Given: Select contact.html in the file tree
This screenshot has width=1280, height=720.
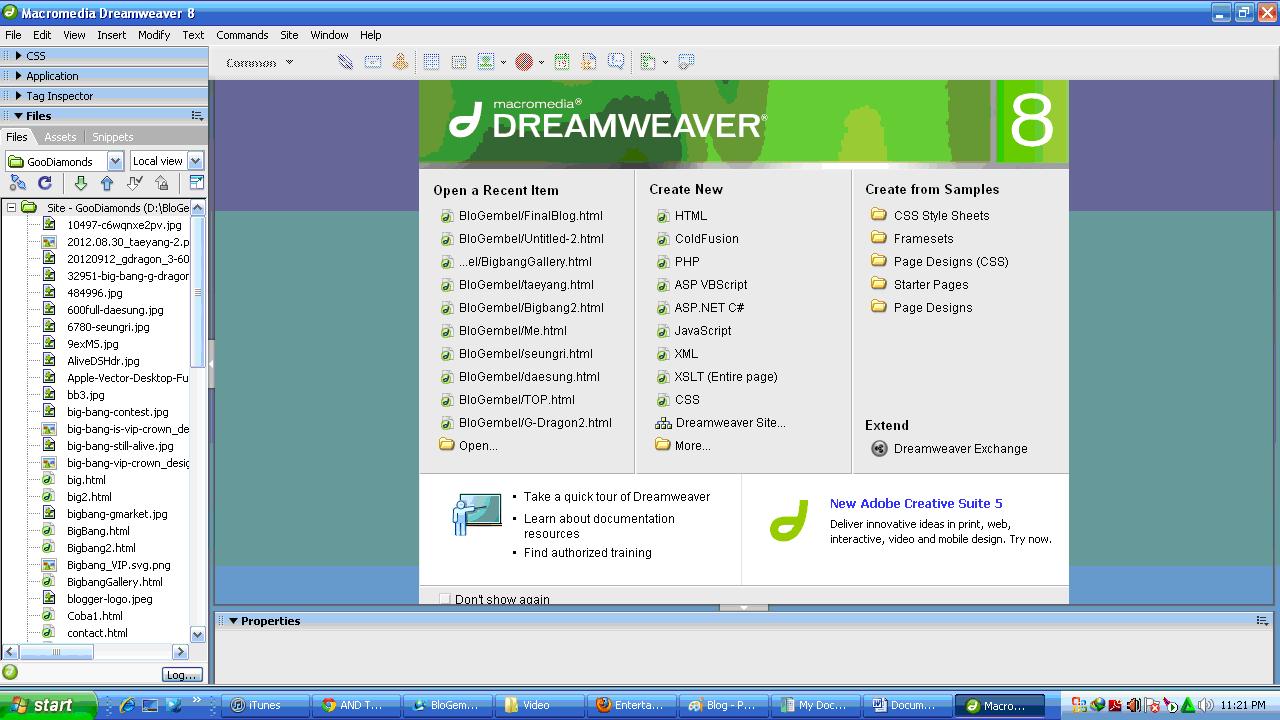Looking at the screenshot, I should pos(97,633).
